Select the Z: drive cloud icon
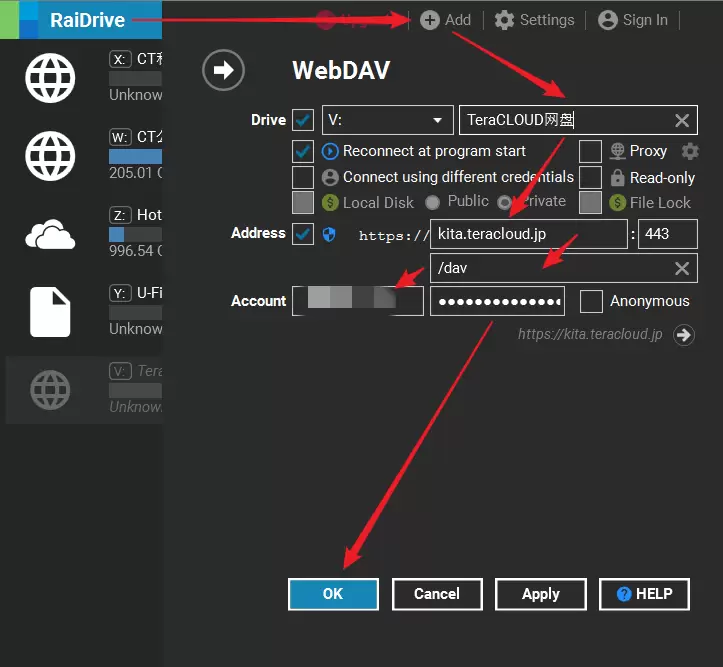 click(x=50, y=234)
